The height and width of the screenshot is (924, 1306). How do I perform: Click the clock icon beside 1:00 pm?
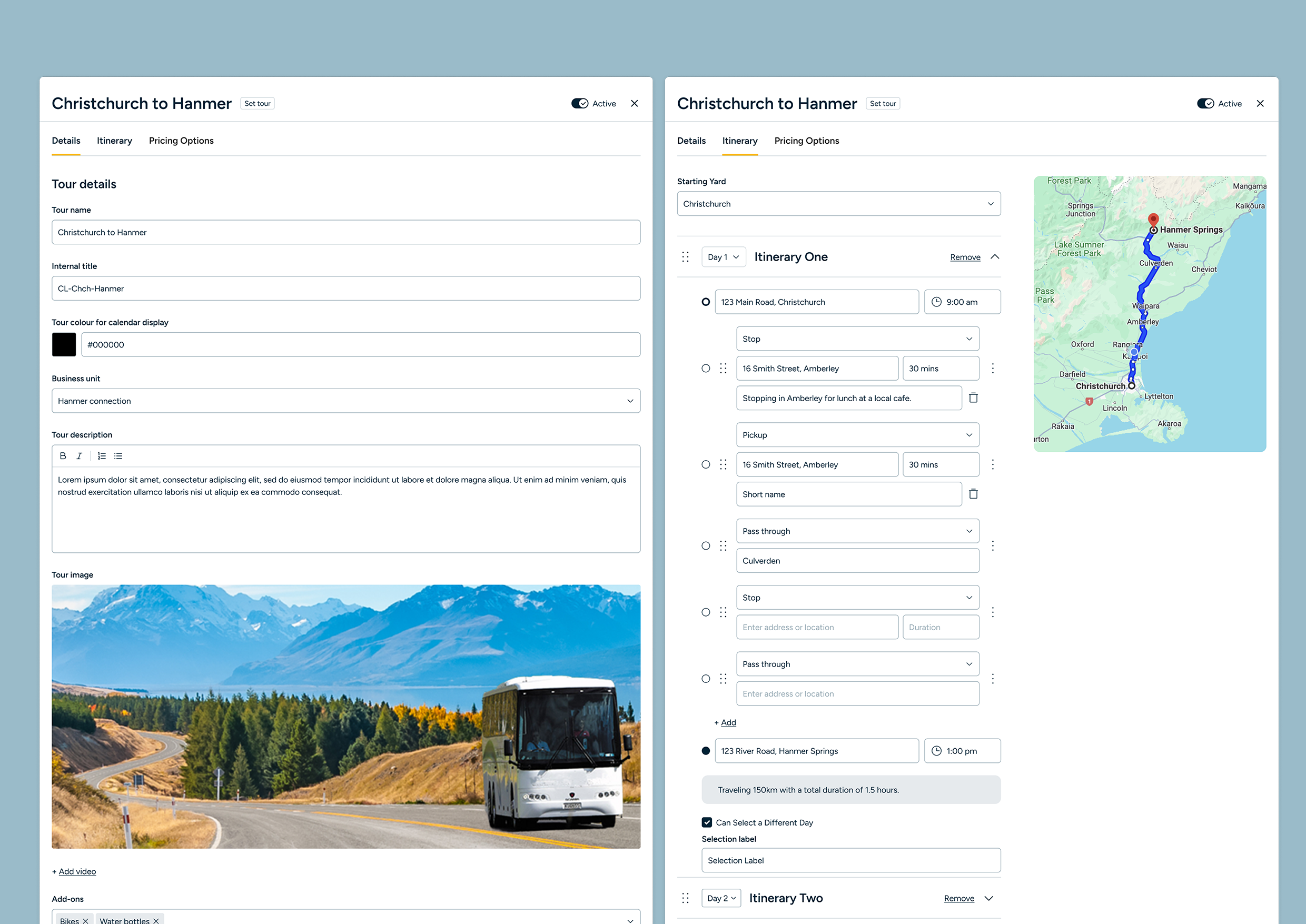[936, 751]
